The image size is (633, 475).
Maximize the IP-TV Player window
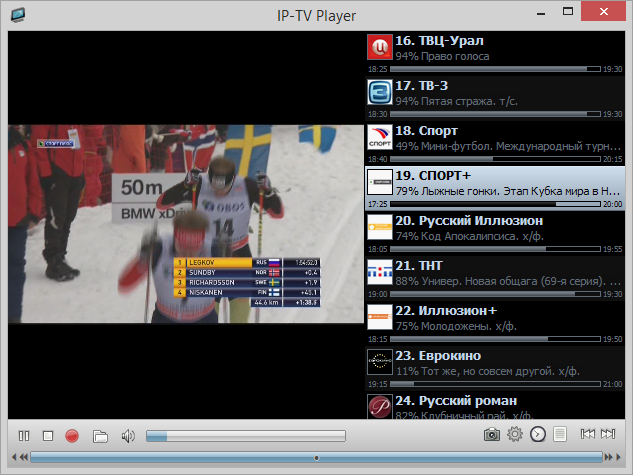point(568,11)
